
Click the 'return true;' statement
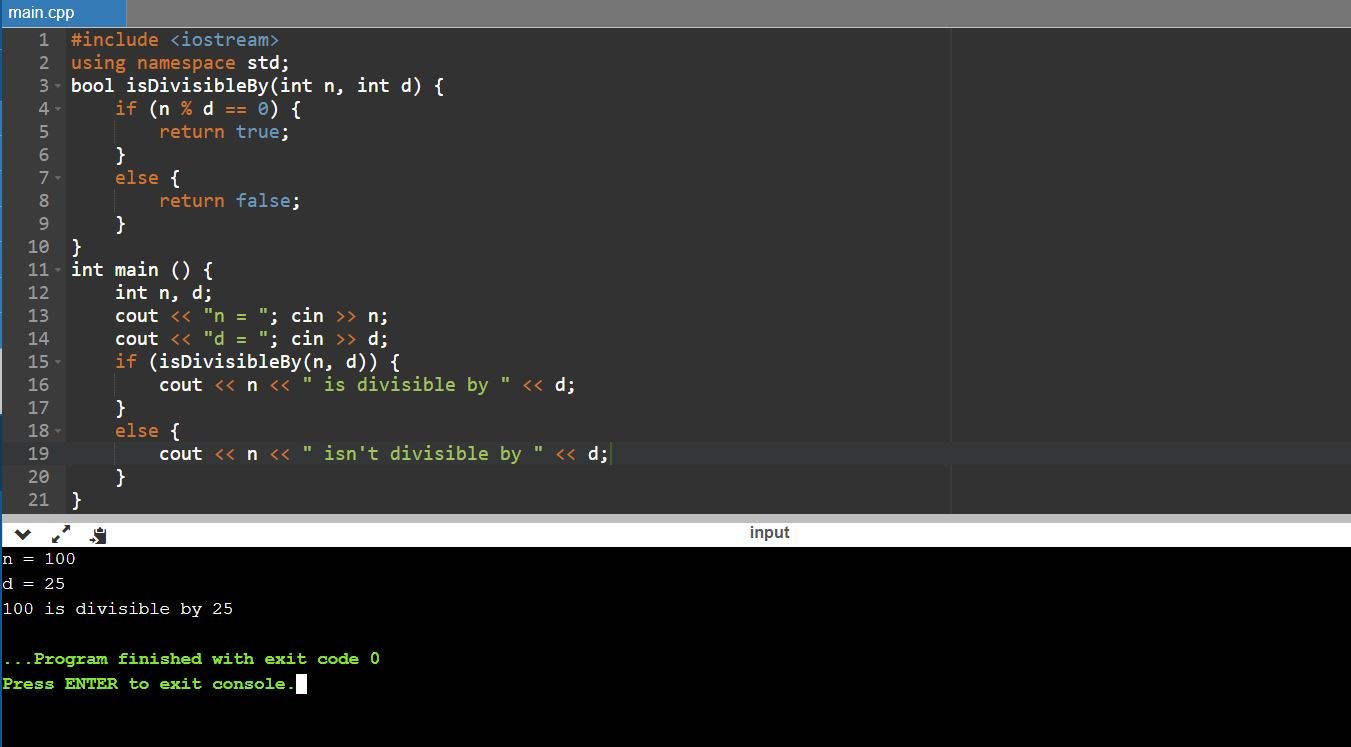224,132
